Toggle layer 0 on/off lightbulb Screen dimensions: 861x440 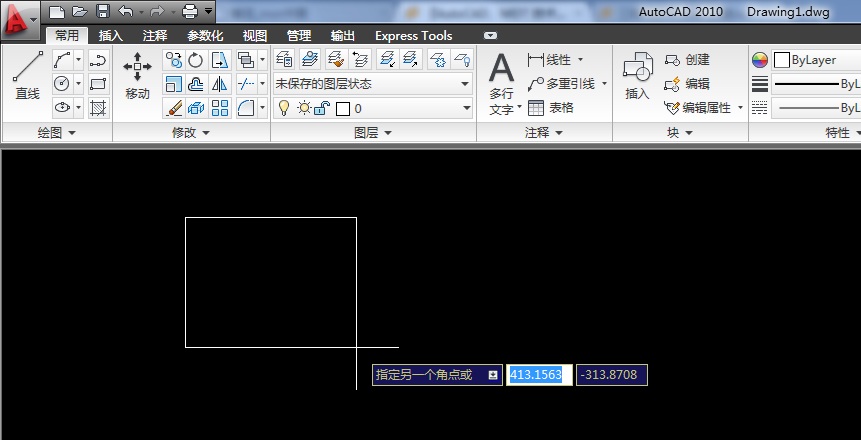pyautogui.click(x=284, y=108)
